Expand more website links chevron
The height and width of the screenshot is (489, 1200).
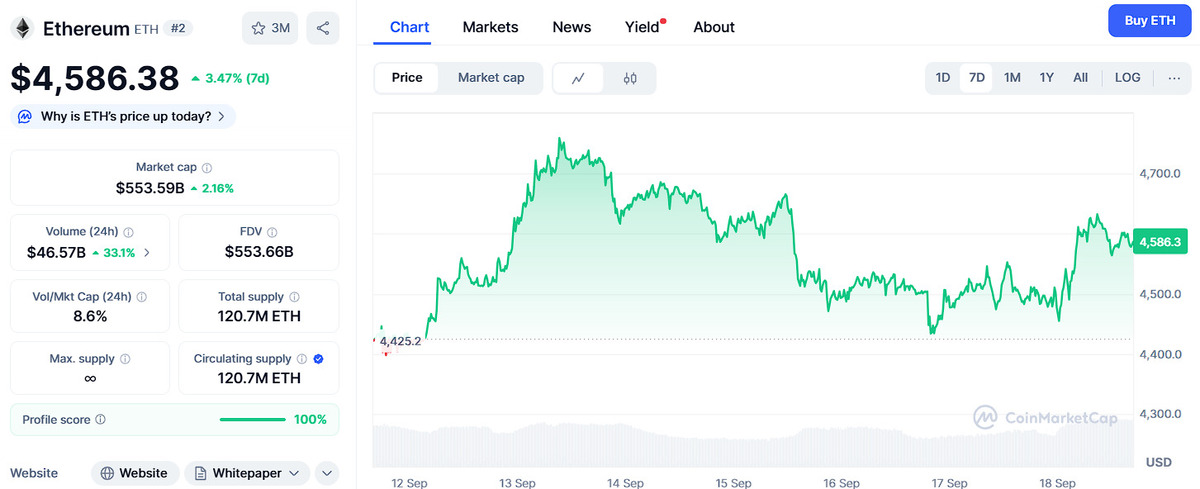327,473
